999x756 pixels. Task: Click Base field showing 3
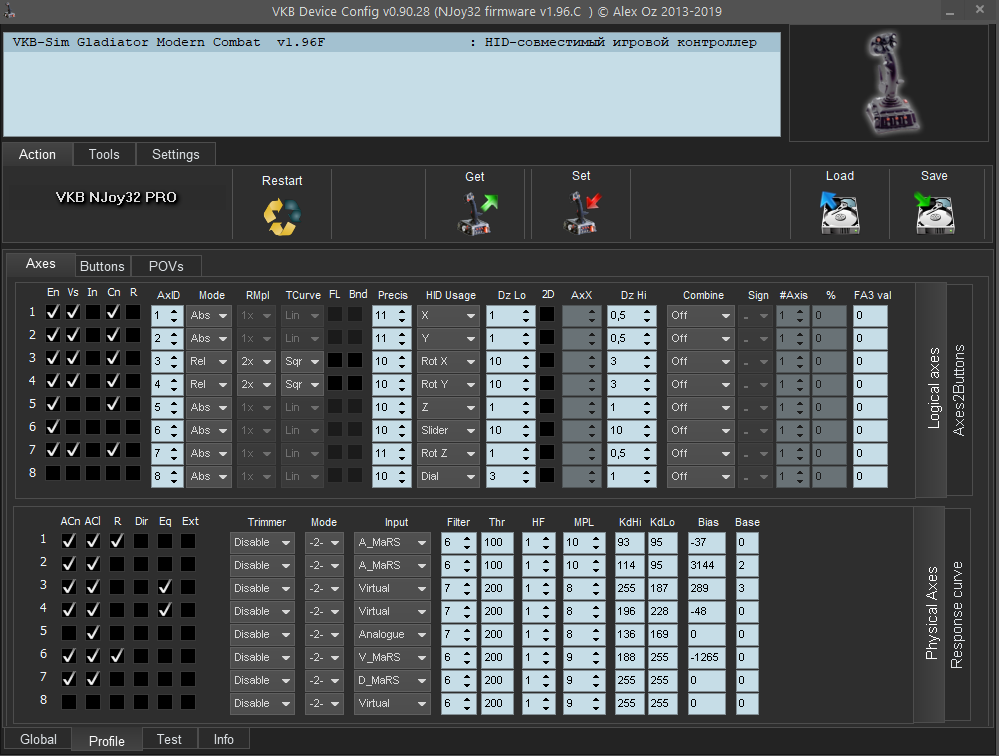point(747,588)
